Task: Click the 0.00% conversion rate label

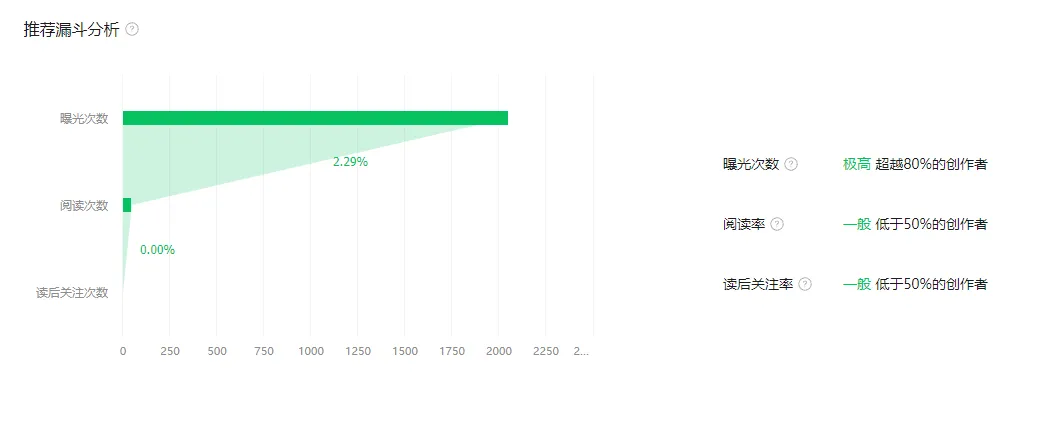Action: pyautogui.click(x=157, y=249)
